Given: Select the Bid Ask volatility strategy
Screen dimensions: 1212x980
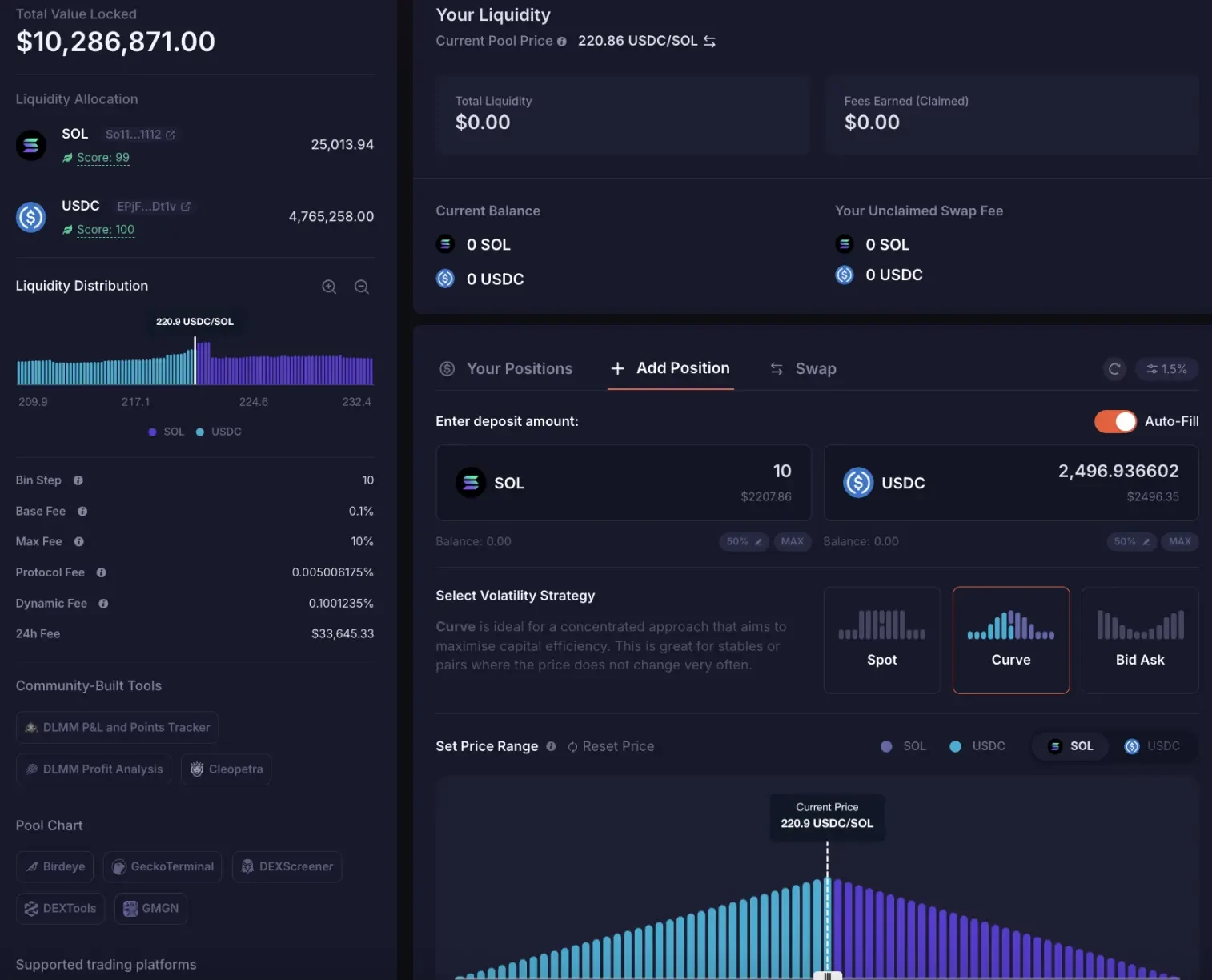Looking at the screenshot, I should coord(1140,640).
